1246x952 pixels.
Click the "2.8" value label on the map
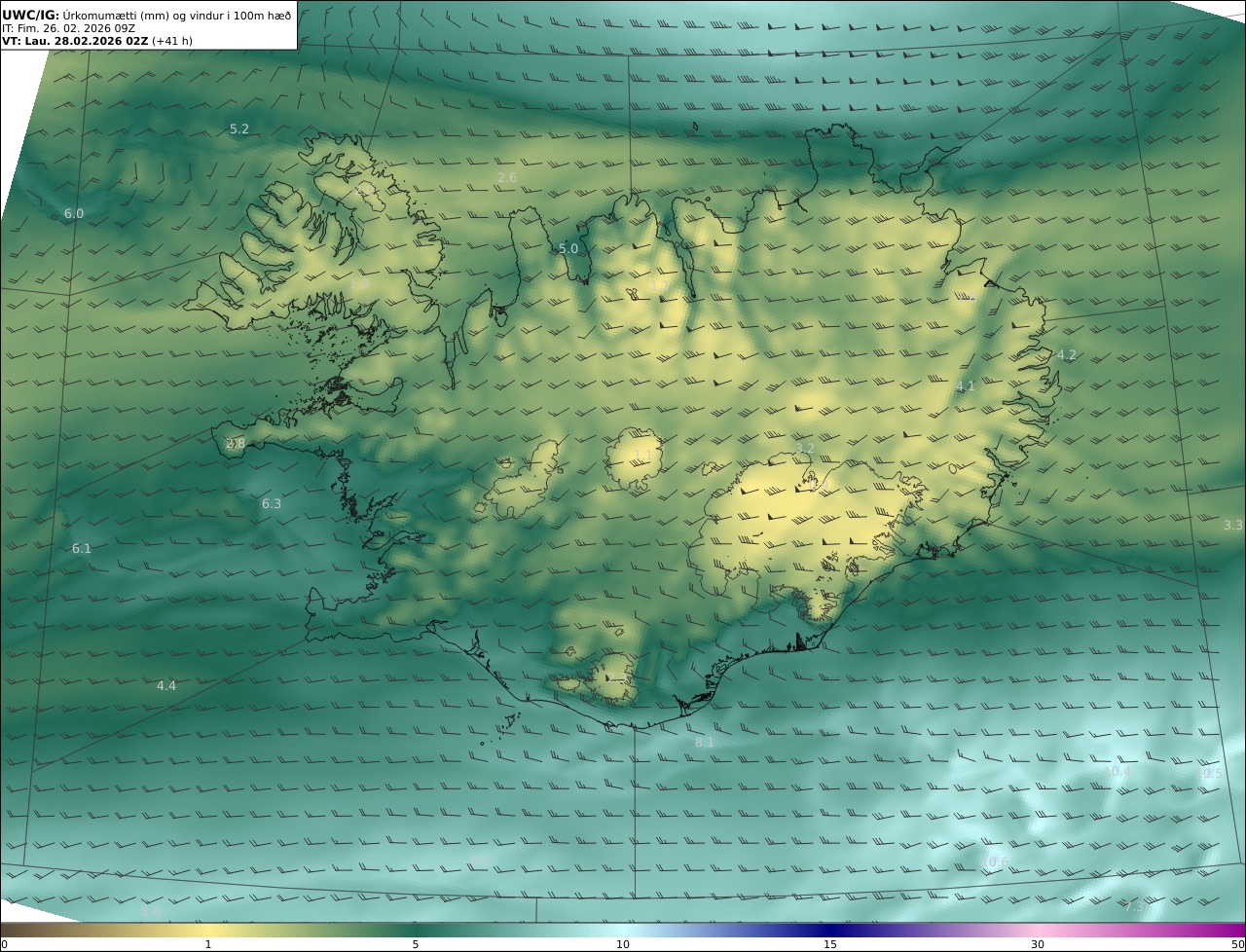(236, 443)
